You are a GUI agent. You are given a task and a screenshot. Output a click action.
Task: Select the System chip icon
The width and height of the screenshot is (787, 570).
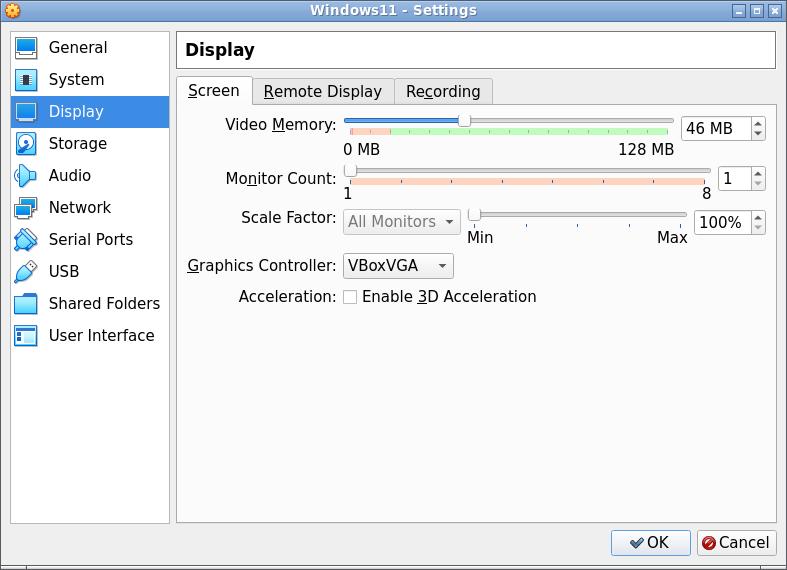pyautogui.click(x=26, y=80)
